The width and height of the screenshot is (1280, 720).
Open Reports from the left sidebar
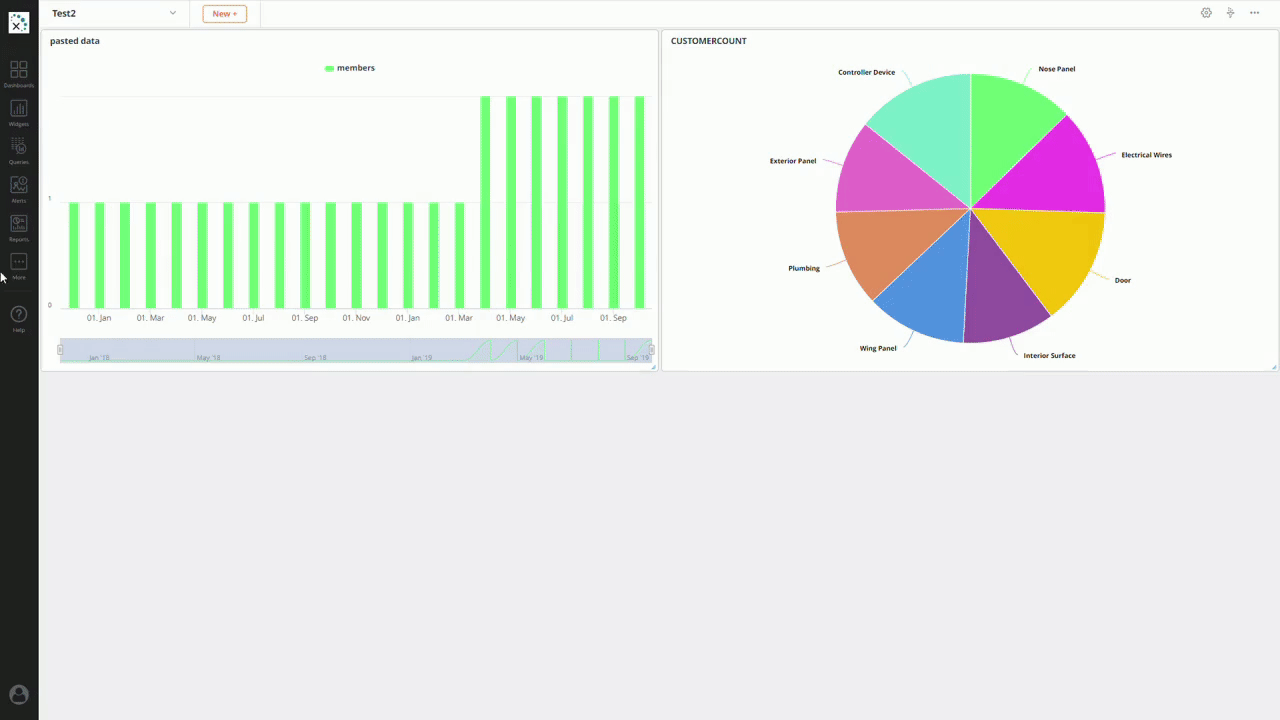pos(19,226)
